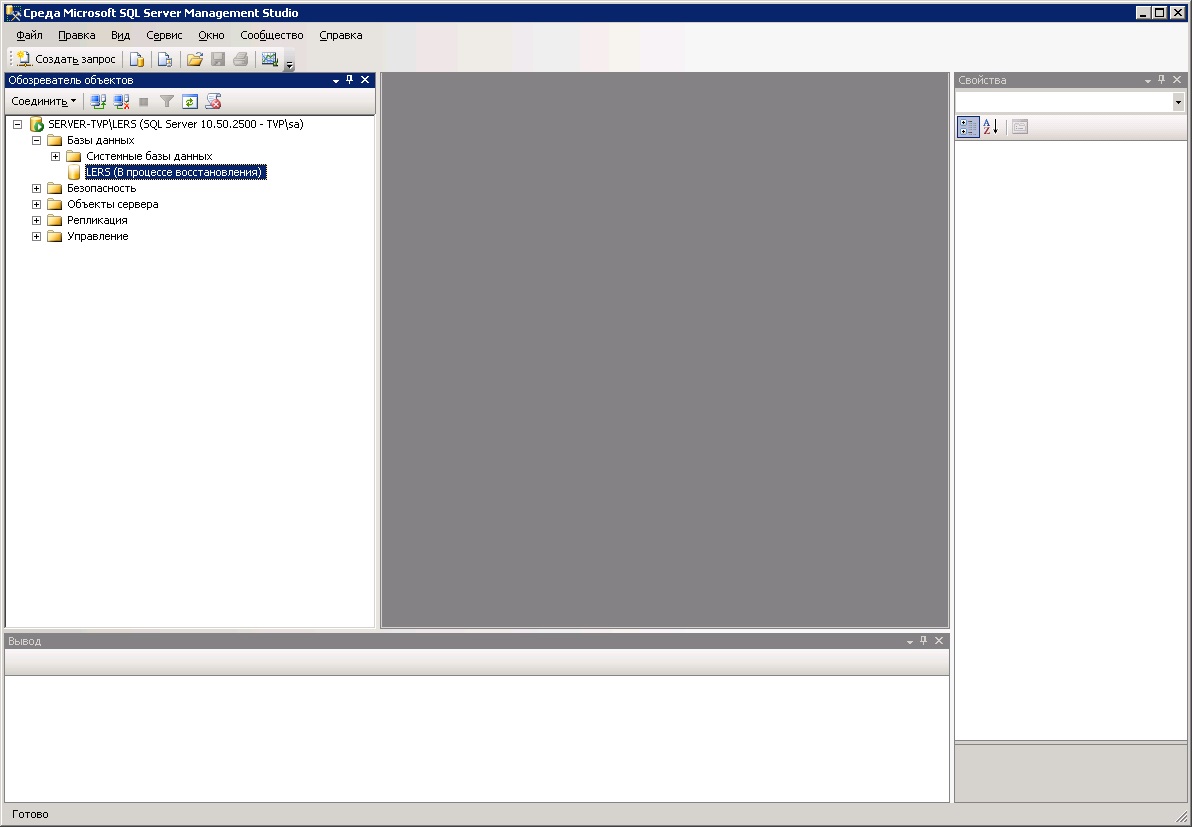Switch Свойства to categorized view
This screenshot has height=827, width=1192.
[x=968, y=127]
